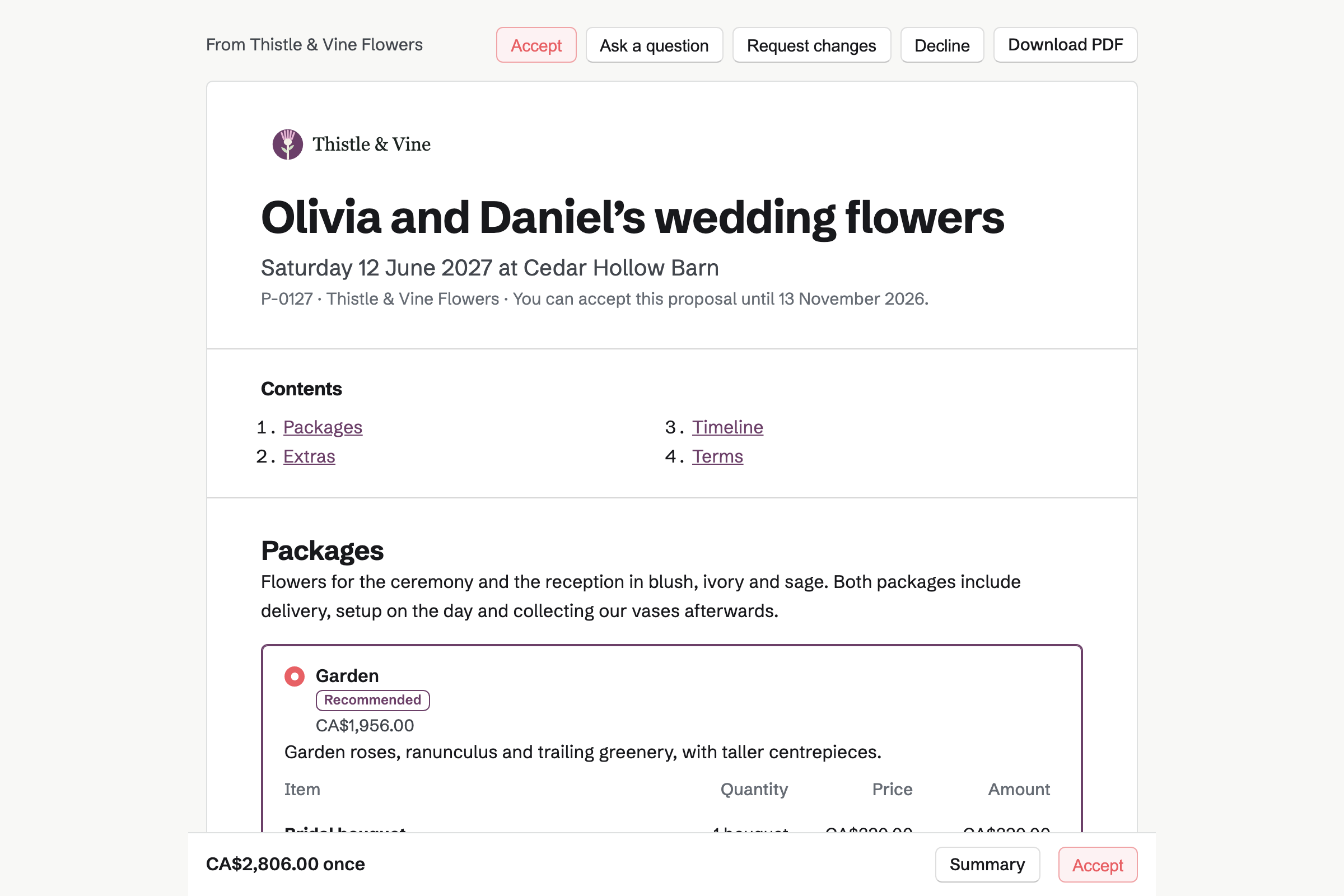Click the Quantity column header

754,790
